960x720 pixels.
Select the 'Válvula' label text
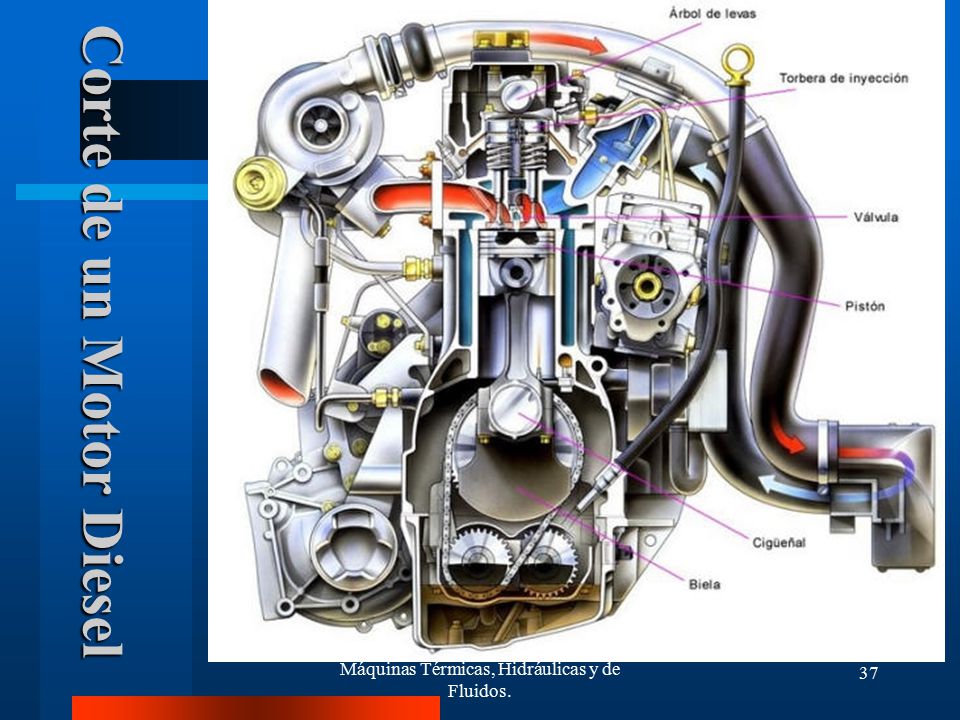(x=876, y=217)
